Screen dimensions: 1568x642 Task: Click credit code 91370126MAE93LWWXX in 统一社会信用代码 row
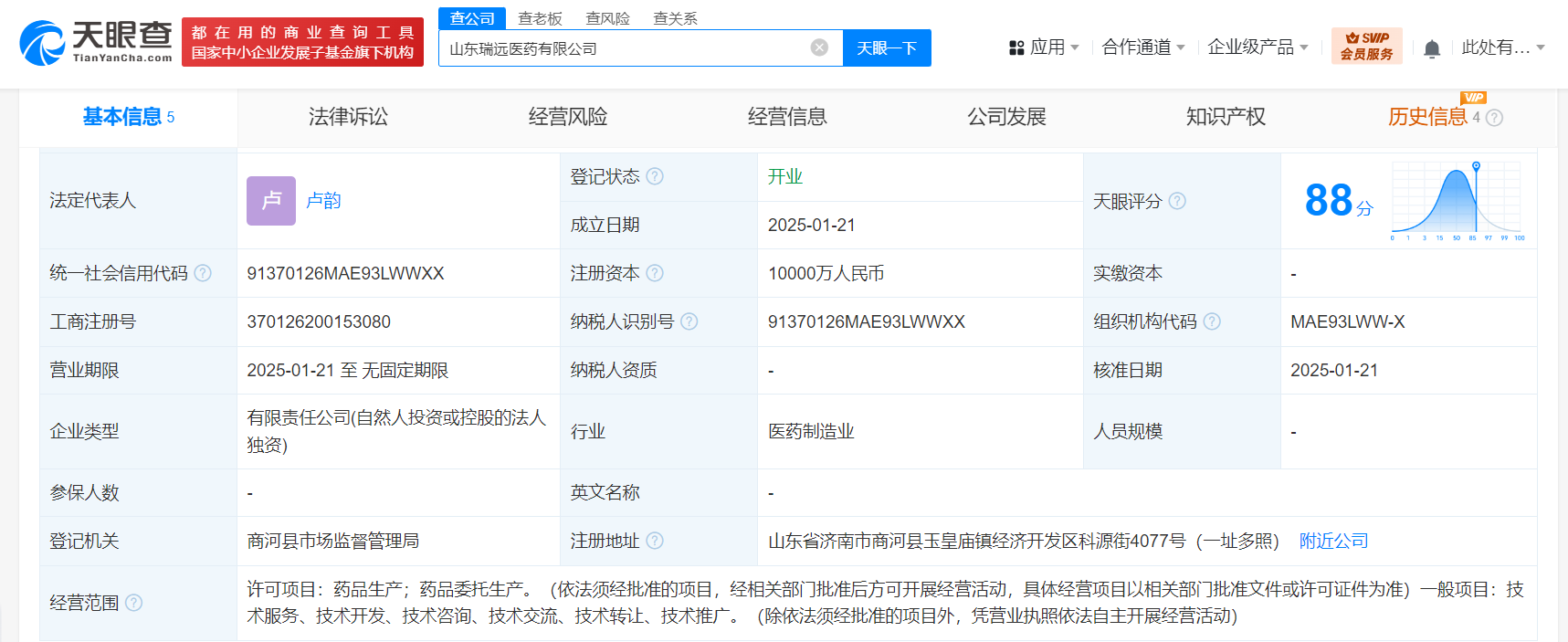coord(345,273)
